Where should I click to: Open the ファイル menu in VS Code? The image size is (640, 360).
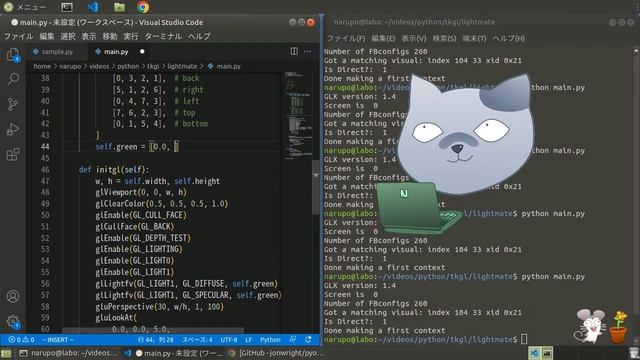(18, 36)
